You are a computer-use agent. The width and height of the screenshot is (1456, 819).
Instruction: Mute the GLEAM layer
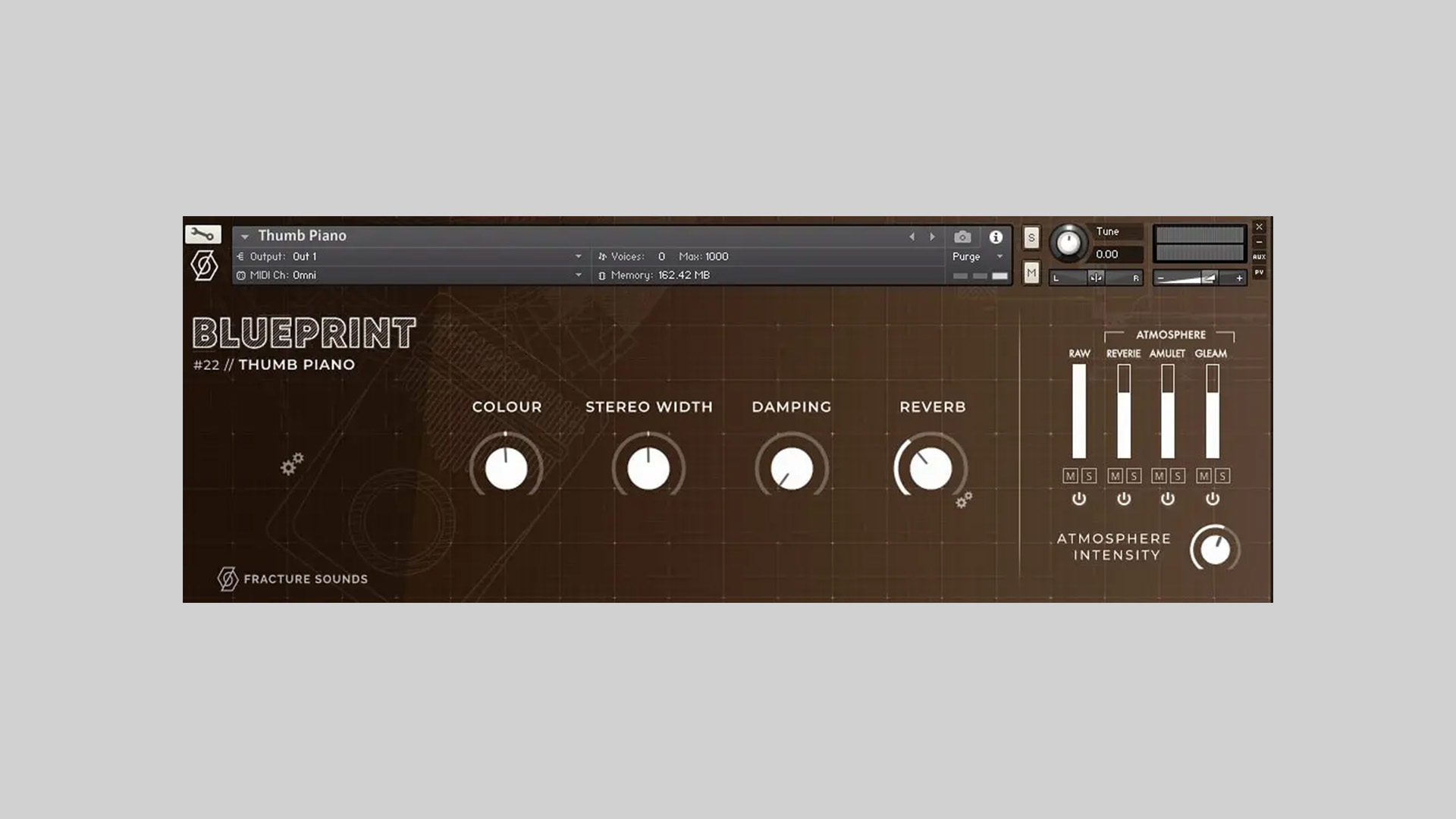(x=1203, y=475)
